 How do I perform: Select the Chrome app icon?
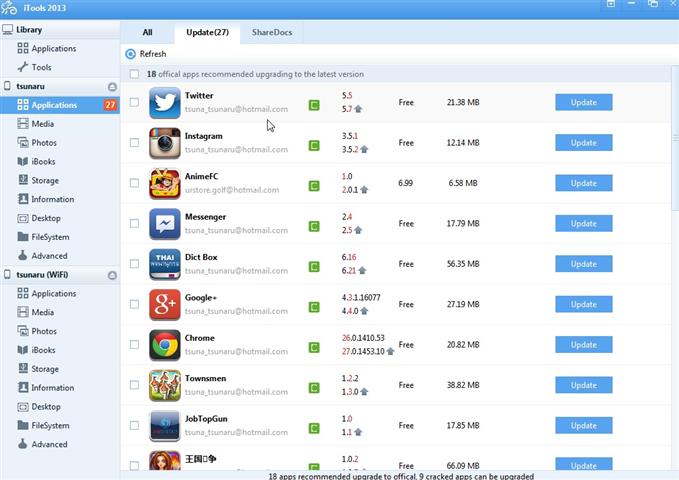[x=165, y=345]
